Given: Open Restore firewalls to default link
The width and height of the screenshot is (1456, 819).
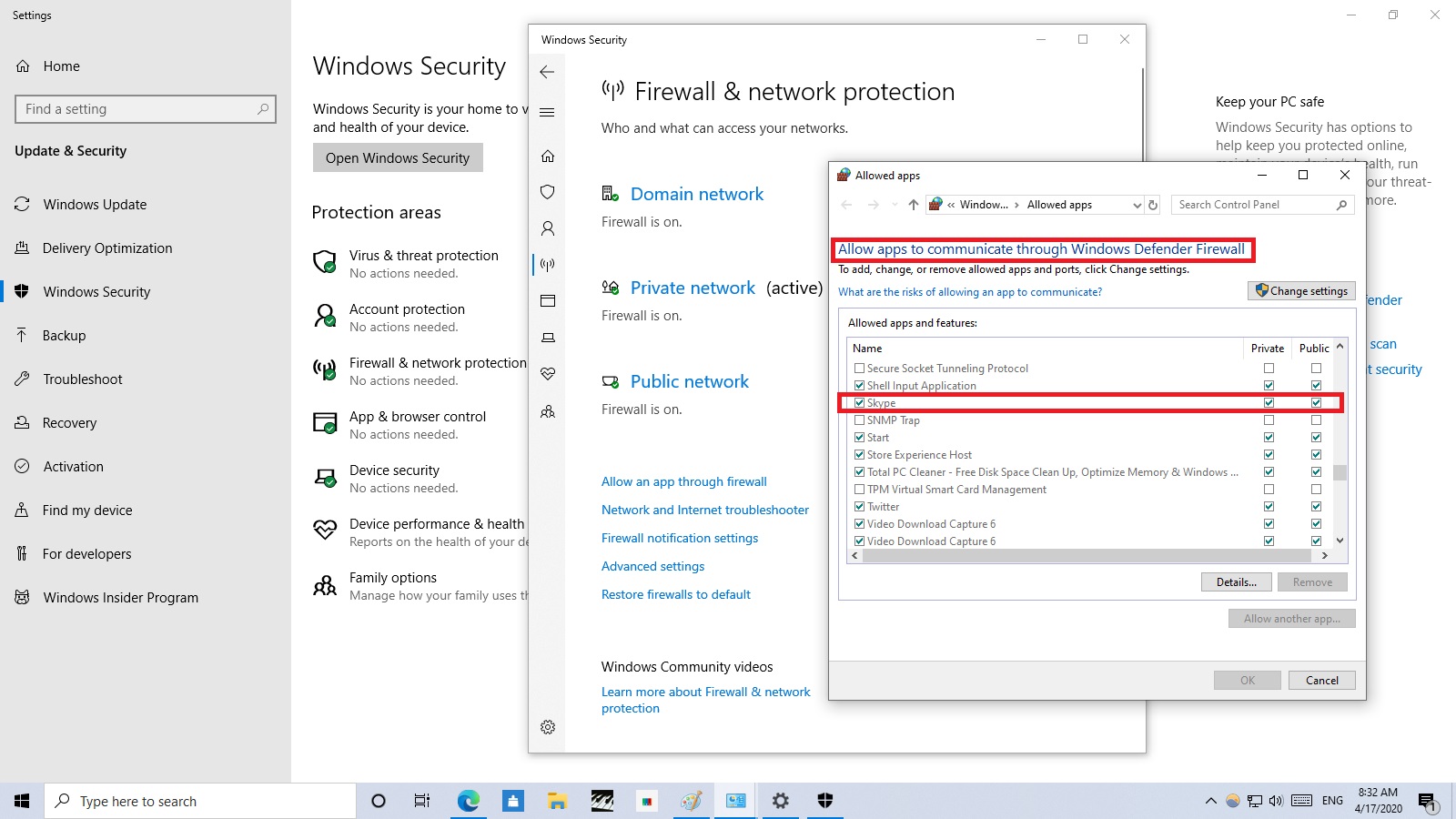Looking at the screenshot, I should click(x=676, y=595).
